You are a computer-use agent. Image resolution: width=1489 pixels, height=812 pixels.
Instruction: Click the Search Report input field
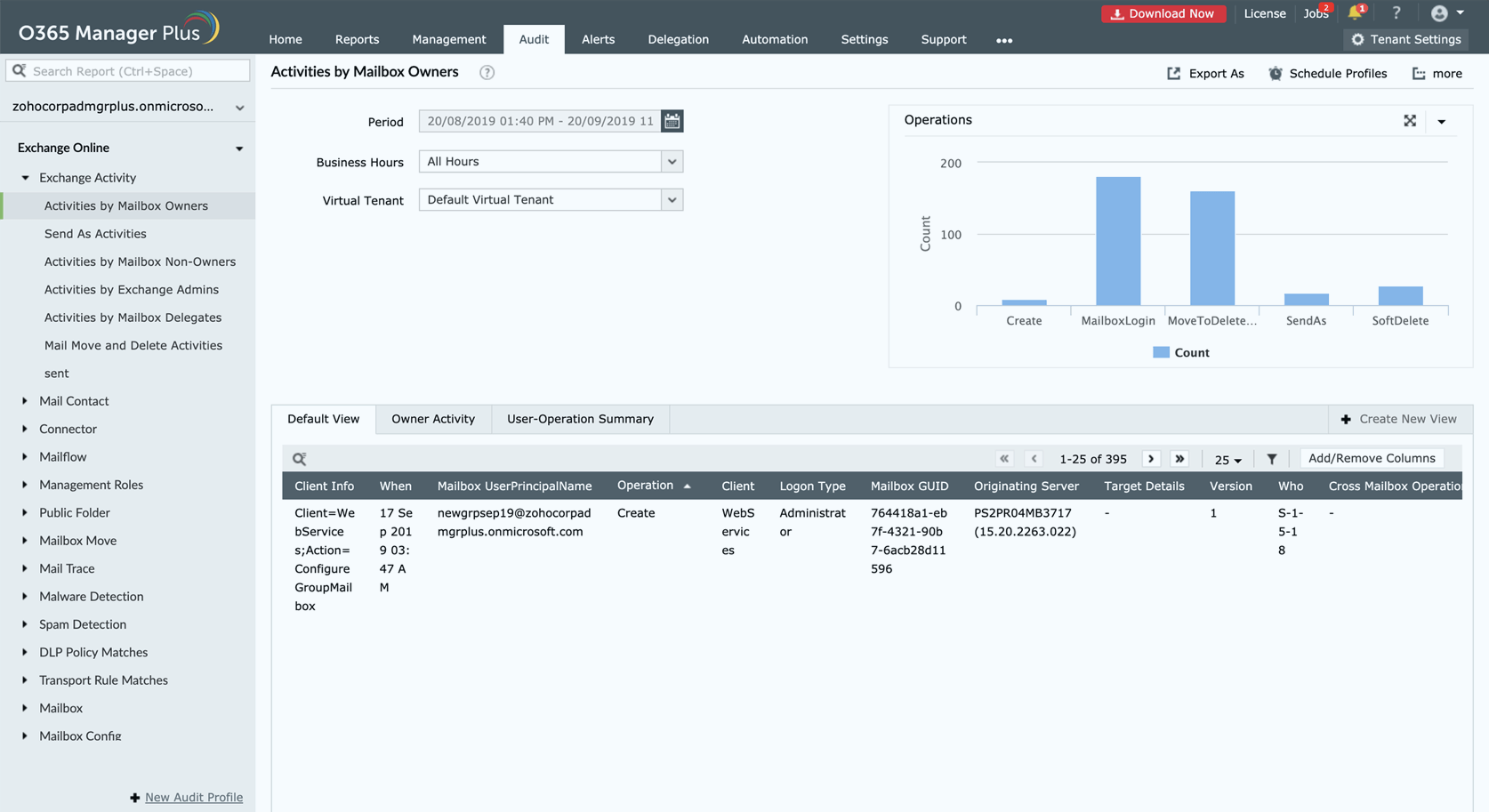click(138, 71)
